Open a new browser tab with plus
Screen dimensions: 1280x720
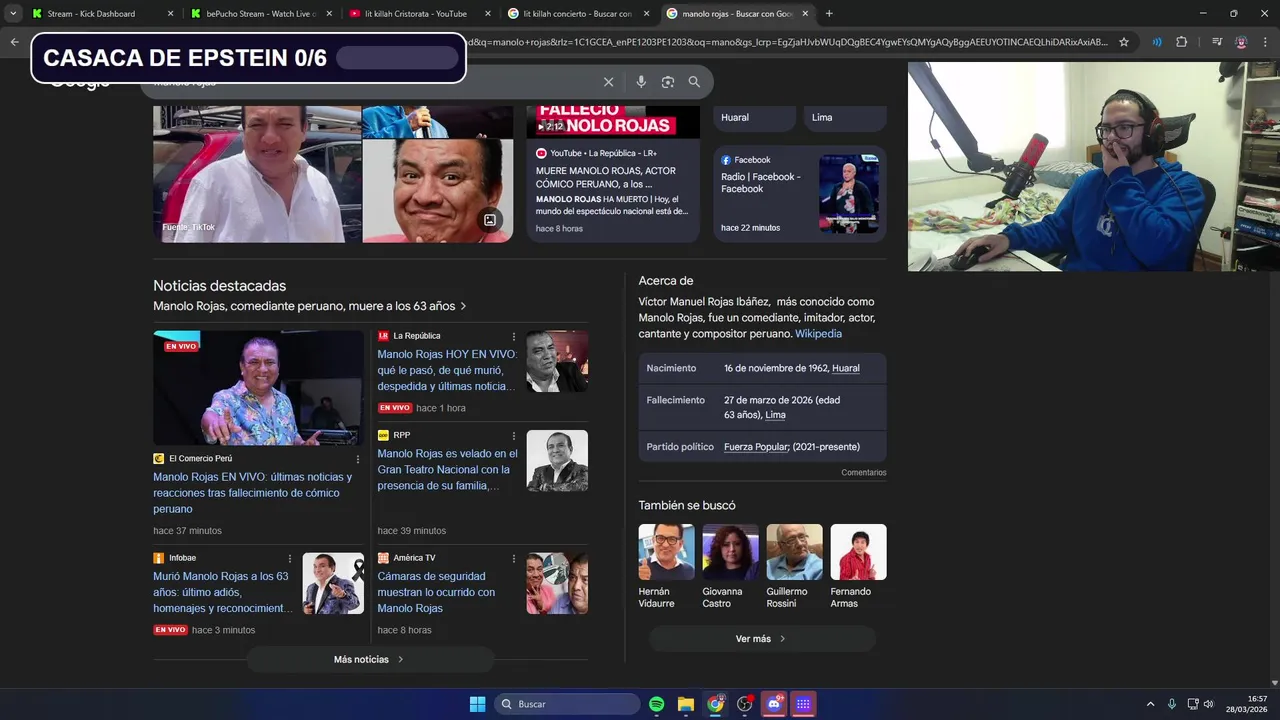click(829, 14)
